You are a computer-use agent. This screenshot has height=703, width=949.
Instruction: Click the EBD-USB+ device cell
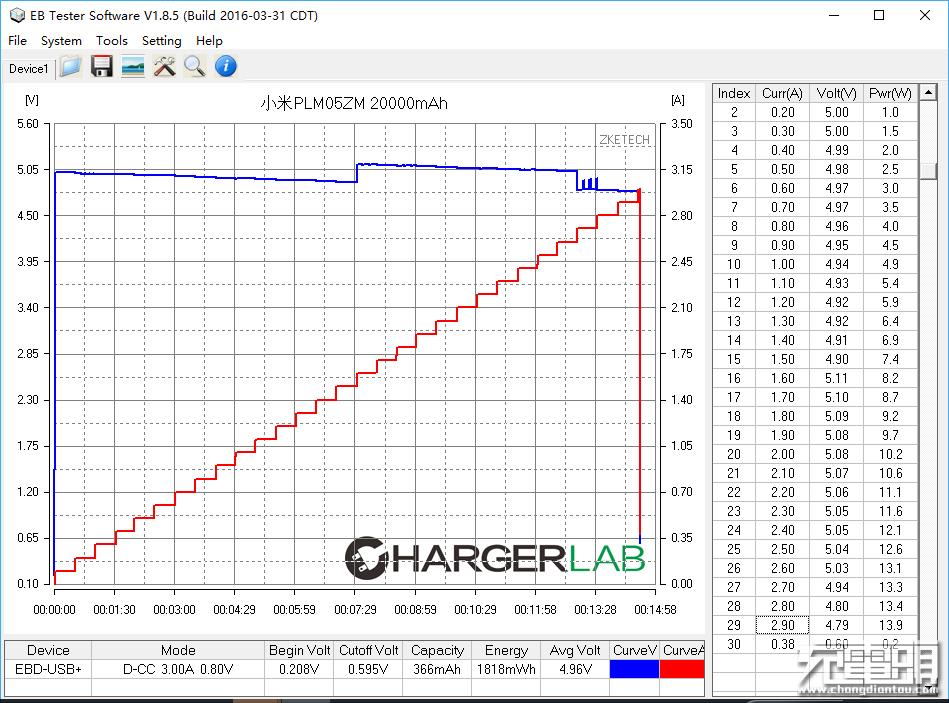click(x=48, y=669)
